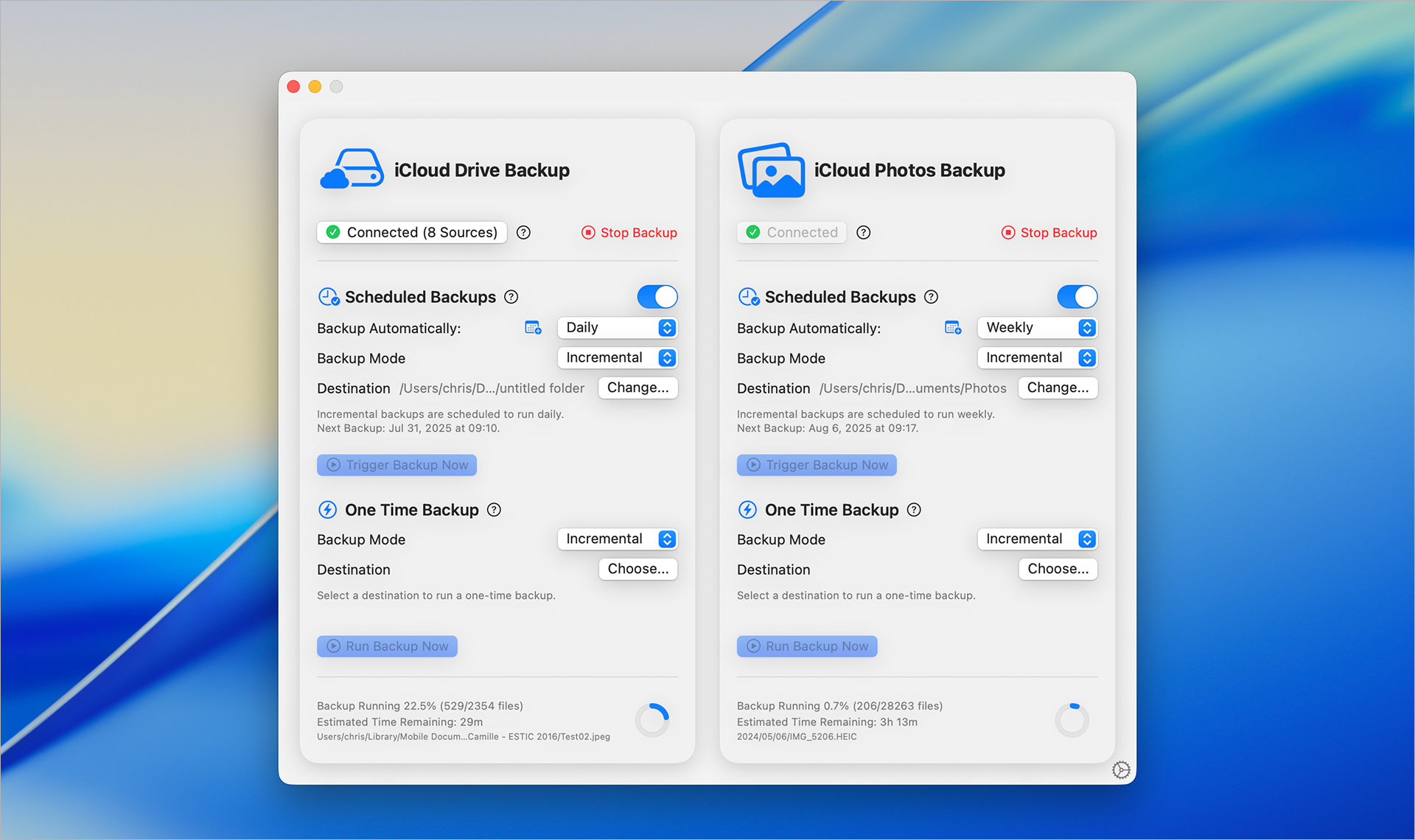Open Drive scheduled Backup Mode Incremental dropdown

pos(618,357)
